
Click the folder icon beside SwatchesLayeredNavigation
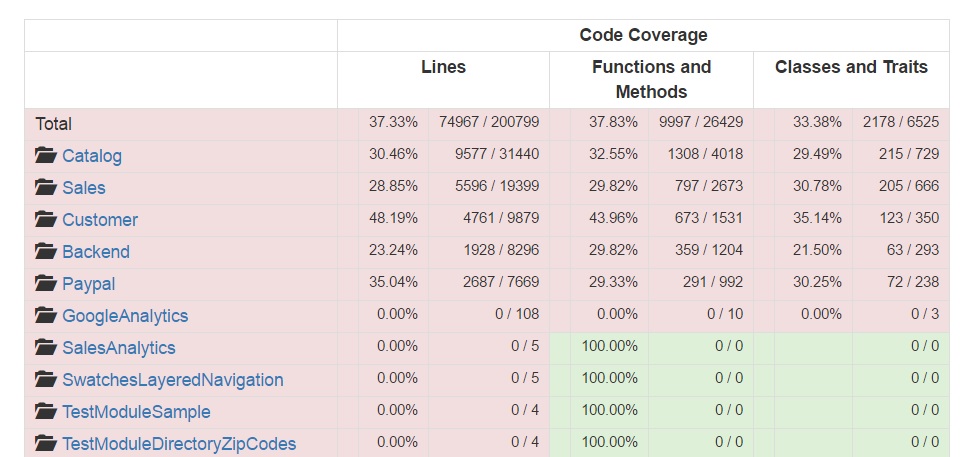click(x=45, y=380)
